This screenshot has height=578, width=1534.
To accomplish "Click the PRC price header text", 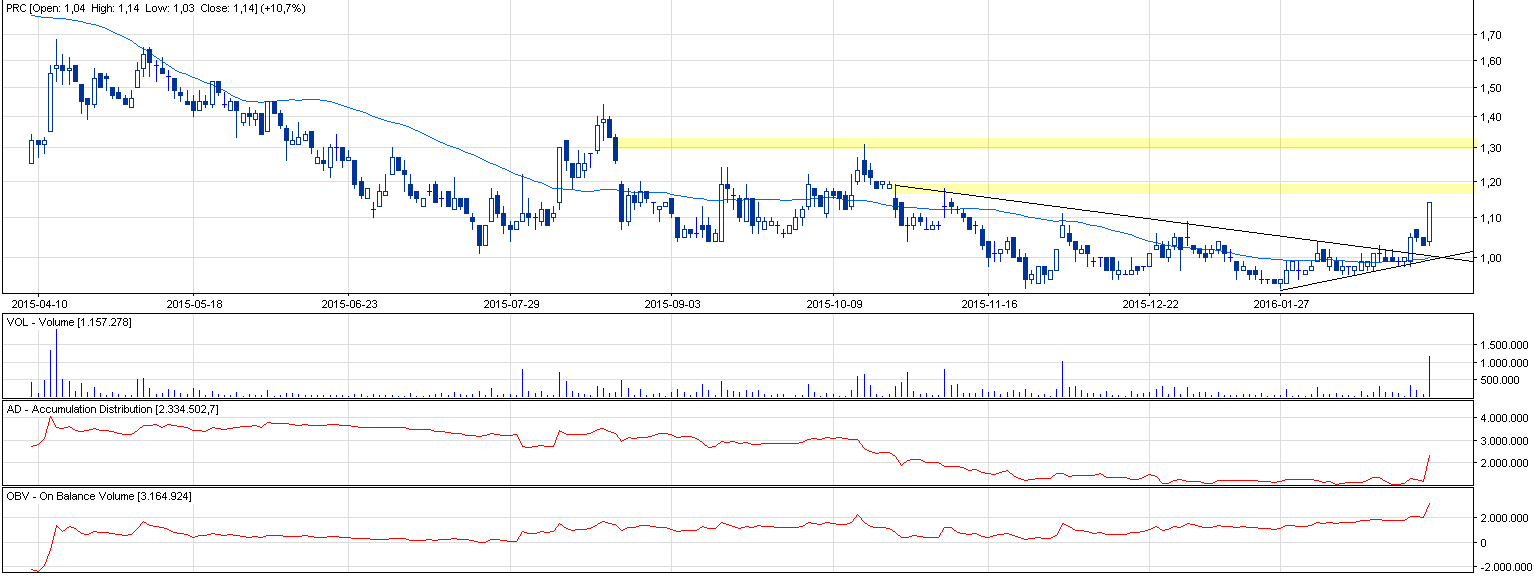I will pyautogui.click(x=155, y=8).
